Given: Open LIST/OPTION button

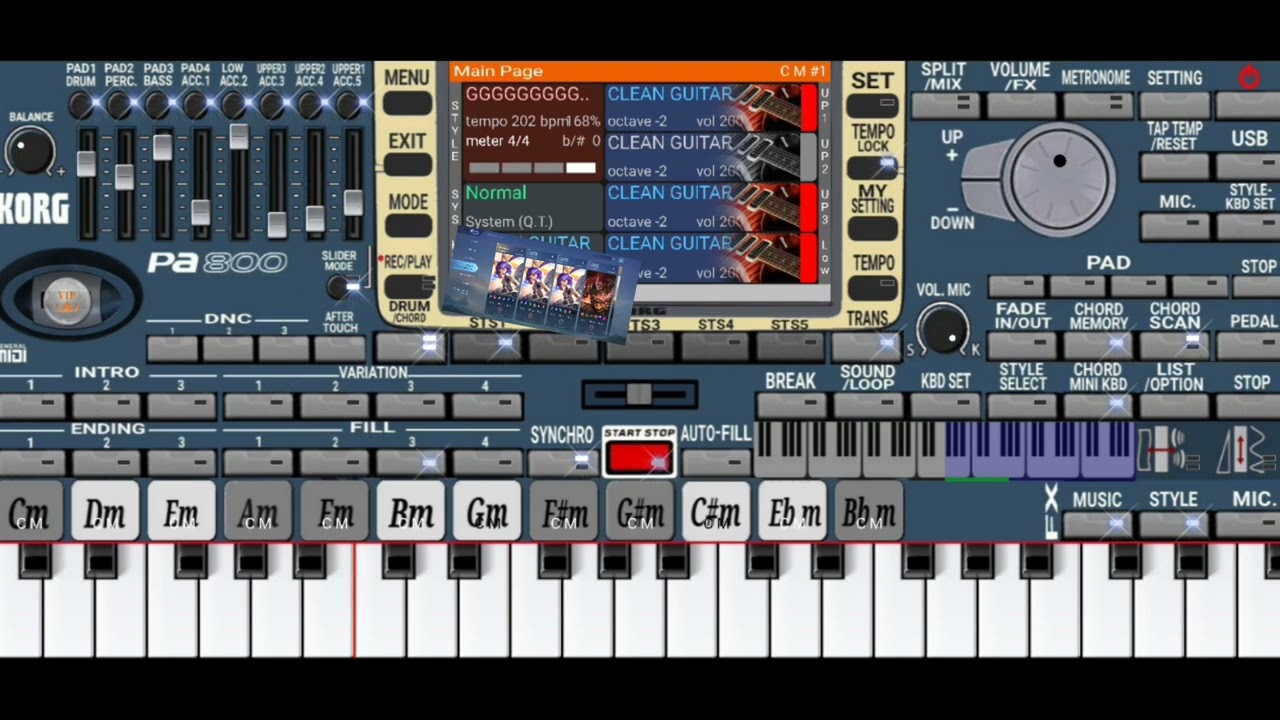Looking at the screenshot, I should (x=1174, y=406).
